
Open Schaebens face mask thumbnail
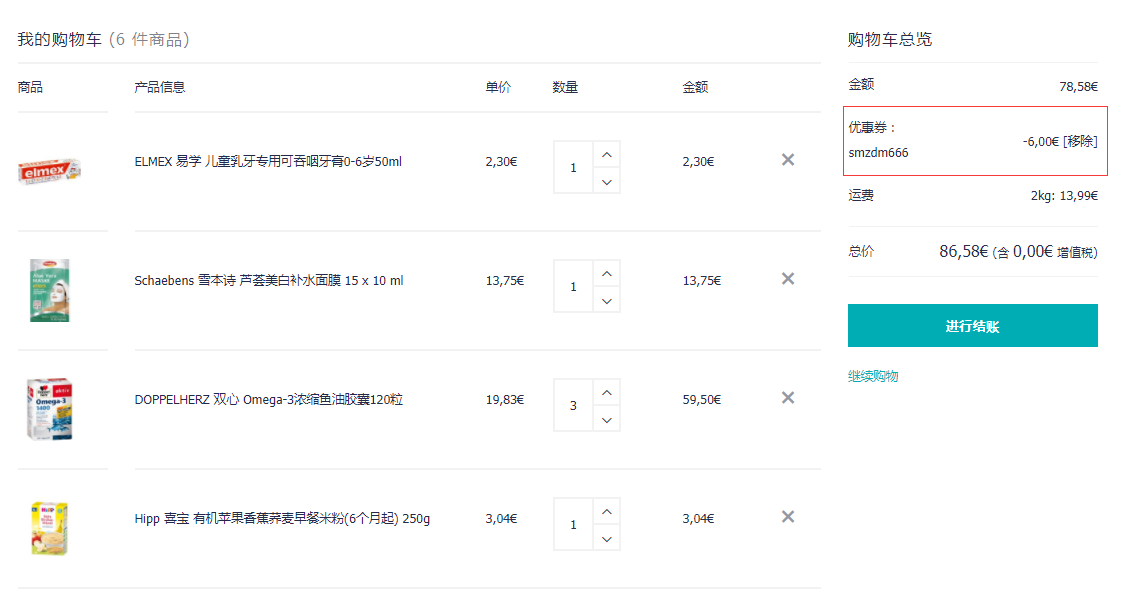click(x=50, y=290)
